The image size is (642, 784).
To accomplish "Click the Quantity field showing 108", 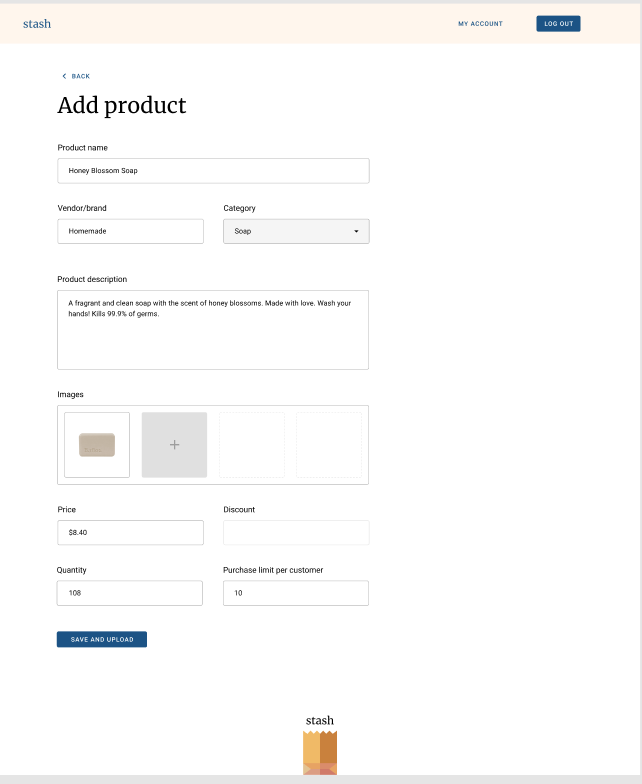I will click(130, 593).
